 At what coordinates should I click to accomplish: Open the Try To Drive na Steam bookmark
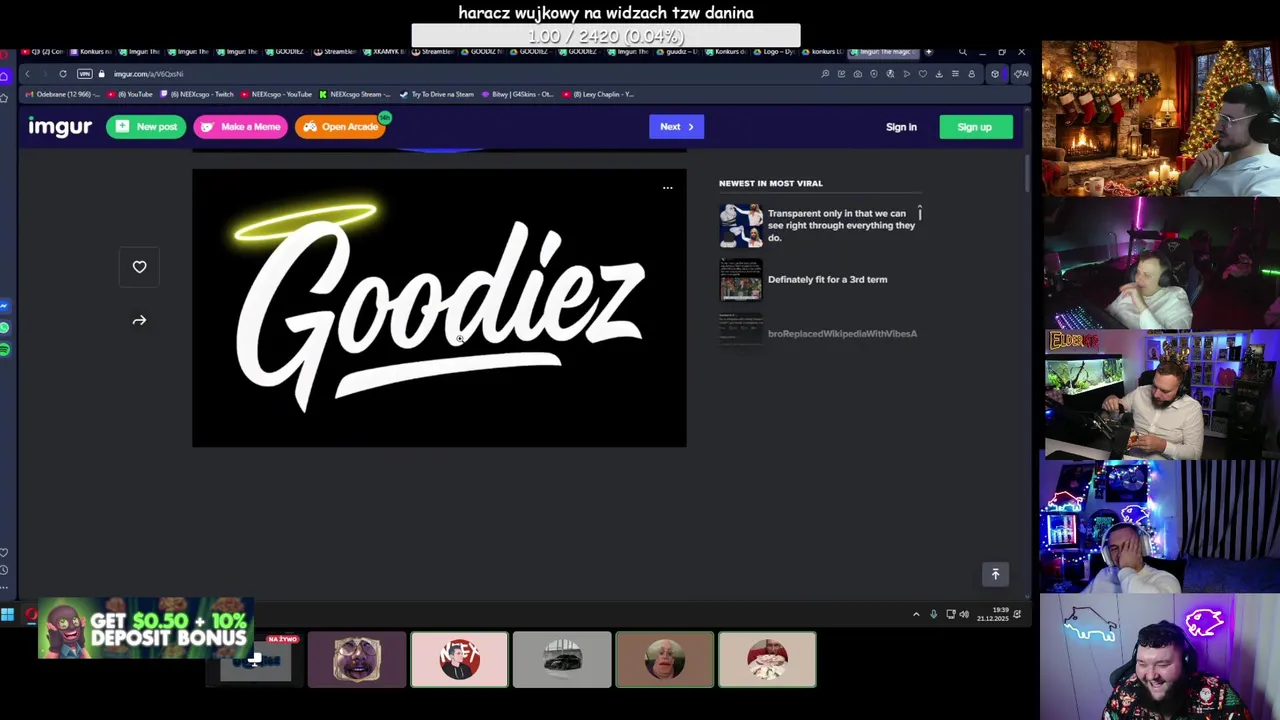pos(437,94)
